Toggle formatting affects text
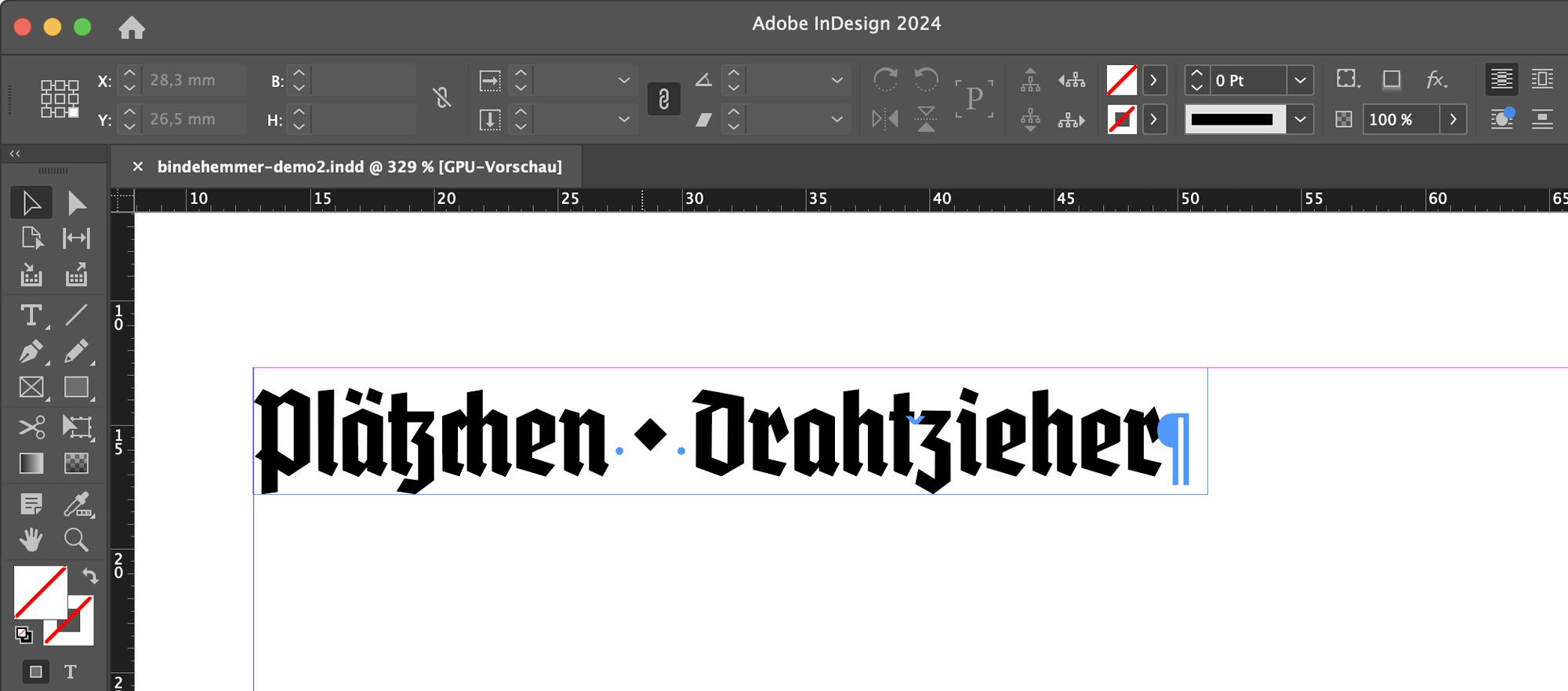1568x691 pixels. pos(71,671)
